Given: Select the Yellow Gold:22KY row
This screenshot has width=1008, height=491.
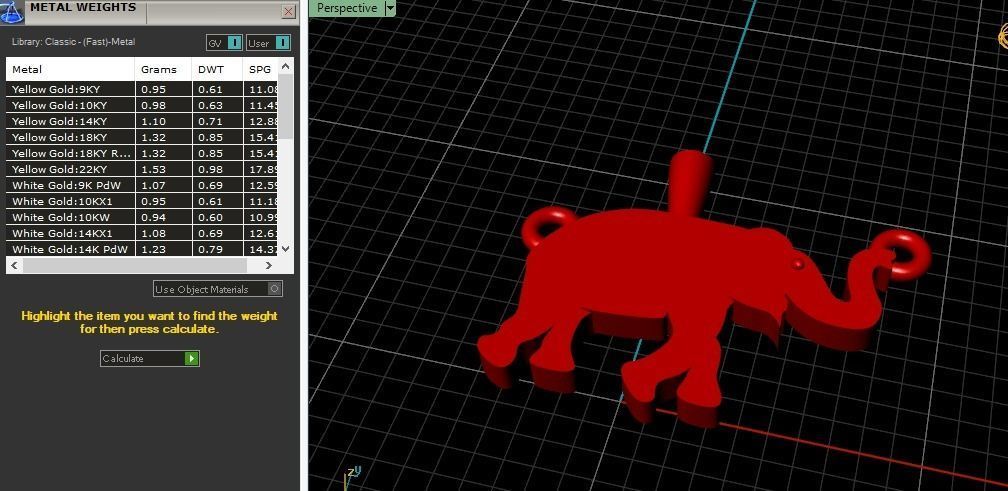Looking at the screenshot, I should (143, 170).
